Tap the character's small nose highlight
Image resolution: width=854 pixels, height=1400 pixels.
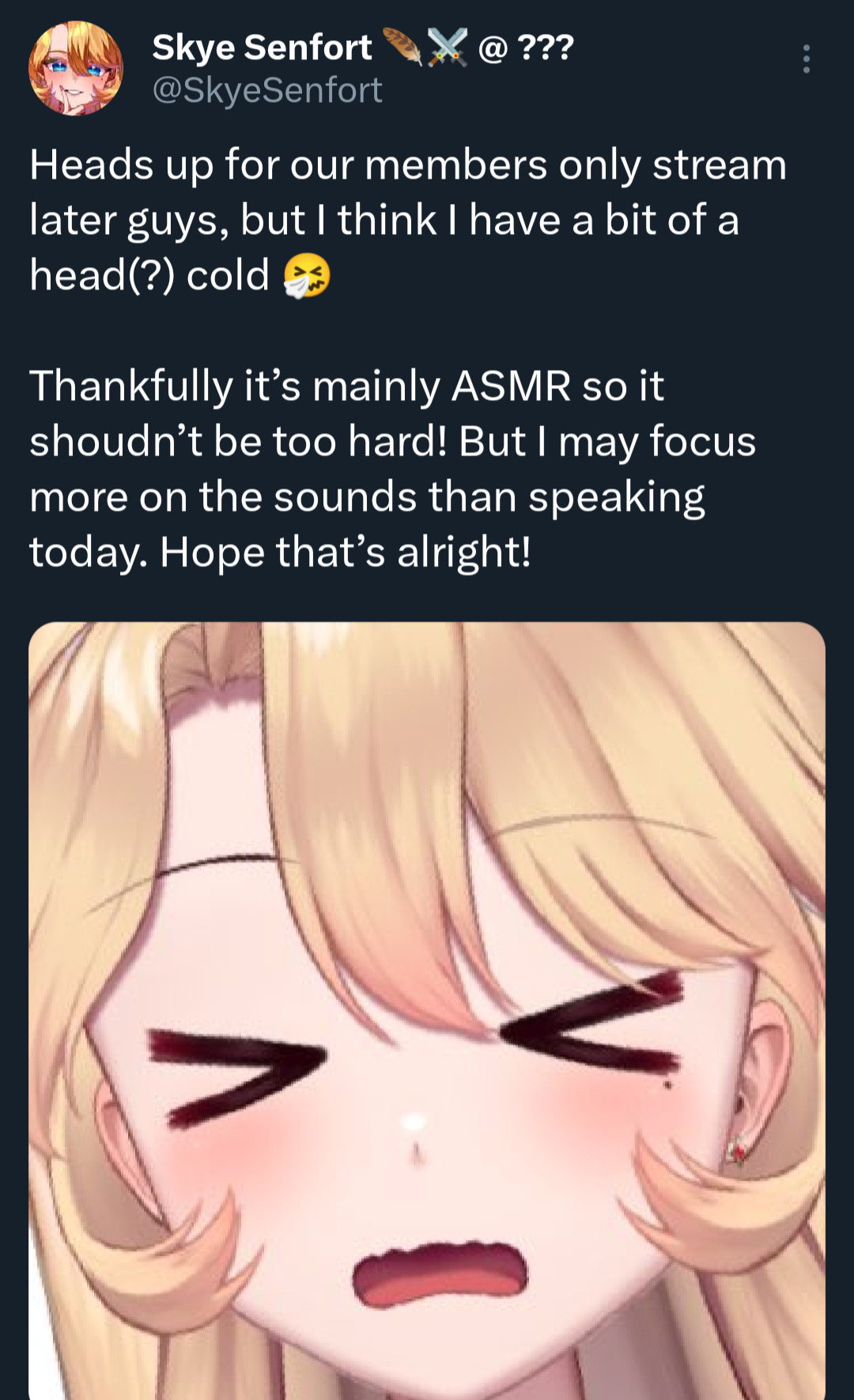pos(414,1123)
